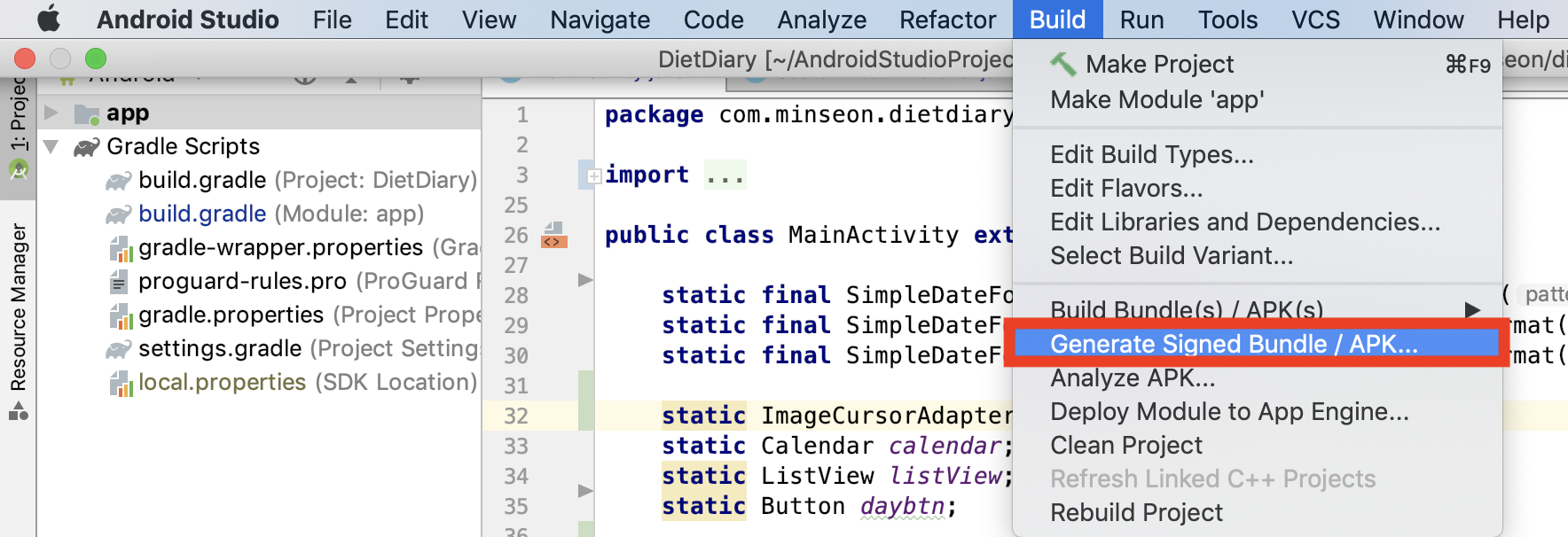Choose Make Project from Build menu
Screen dimensions: 1568x537
(1258, 64)
